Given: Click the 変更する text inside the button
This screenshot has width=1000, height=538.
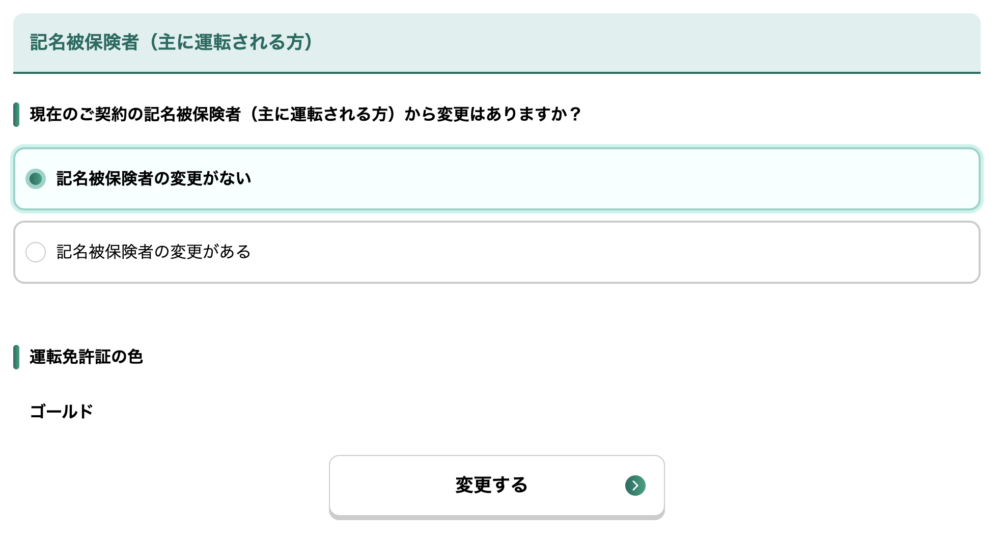Looking at the screenshot, I should point(491,485).
